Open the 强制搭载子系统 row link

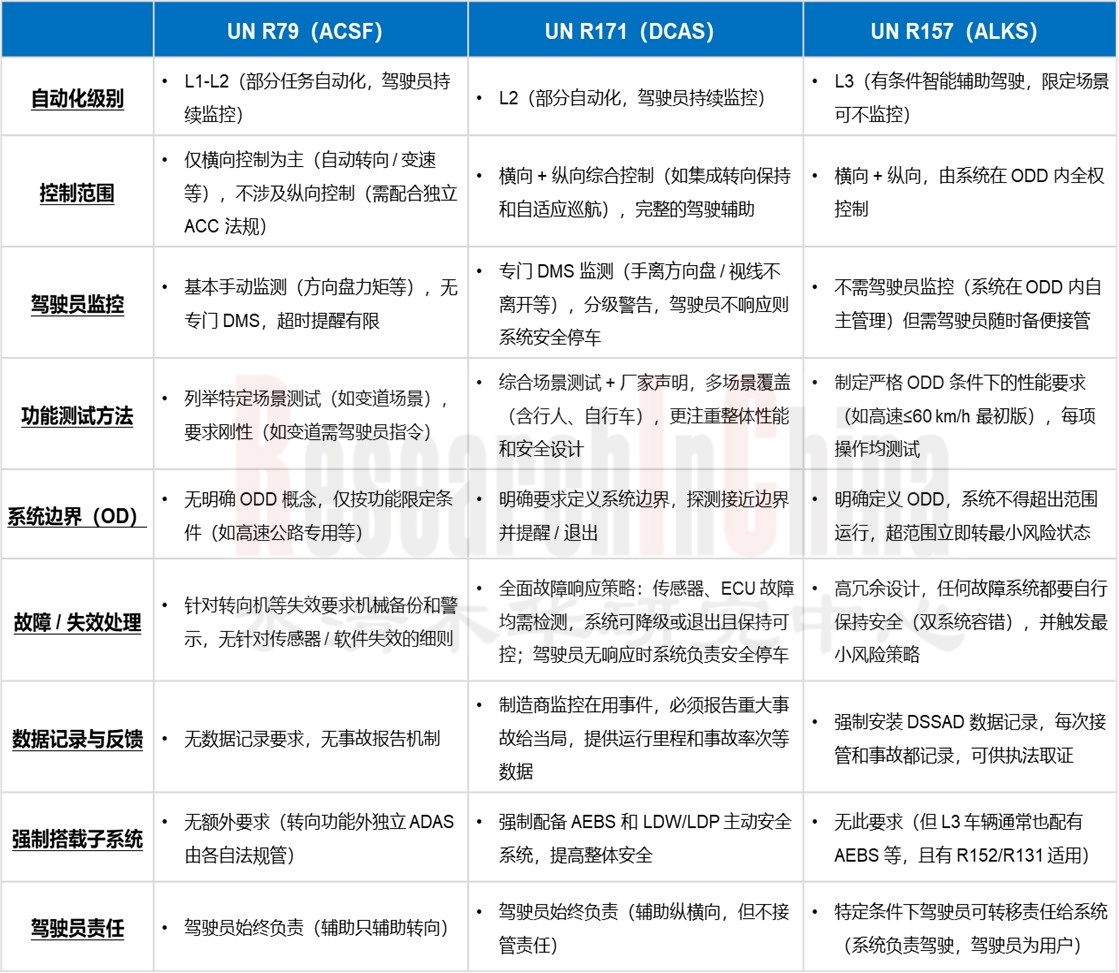pos(77,840)
